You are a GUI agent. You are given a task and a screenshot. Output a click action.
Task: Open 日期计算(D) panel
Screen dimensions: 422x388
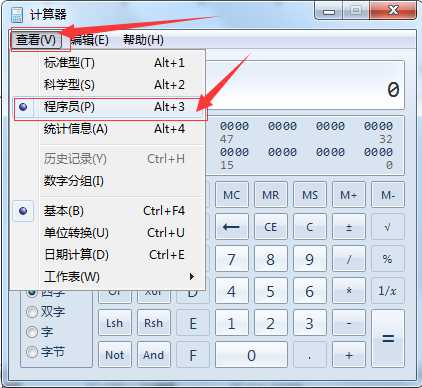pyautogui.click(x=108, y=255)
